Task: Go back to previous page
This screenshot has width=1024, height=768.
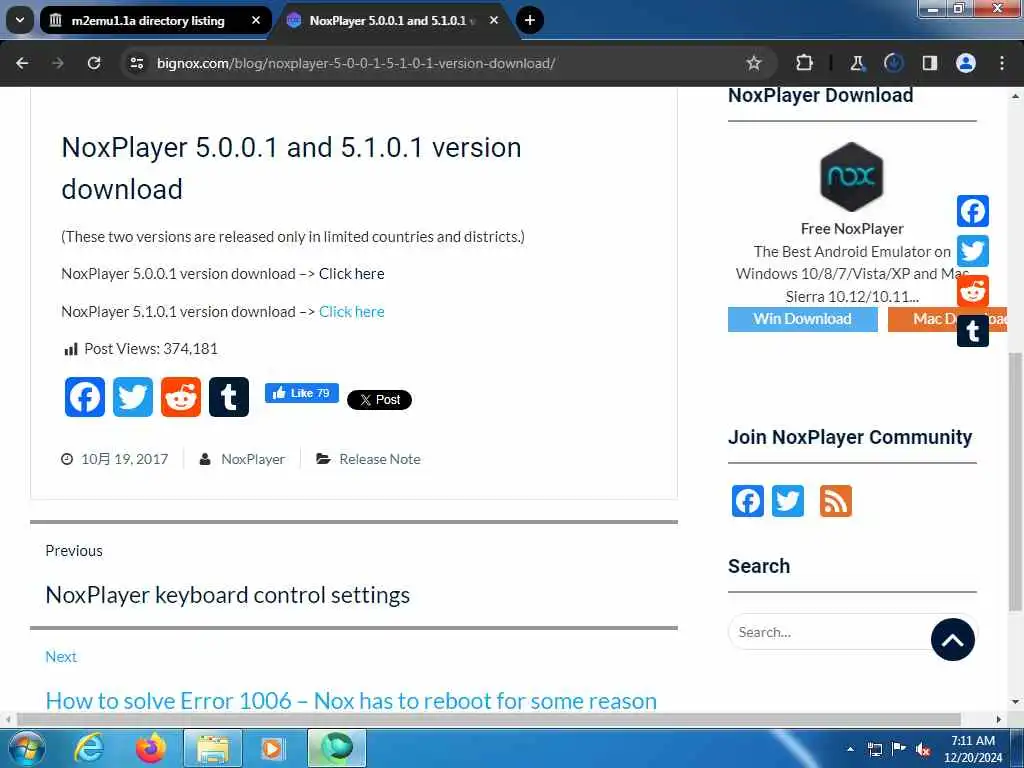Action: (x=22, y=63)
